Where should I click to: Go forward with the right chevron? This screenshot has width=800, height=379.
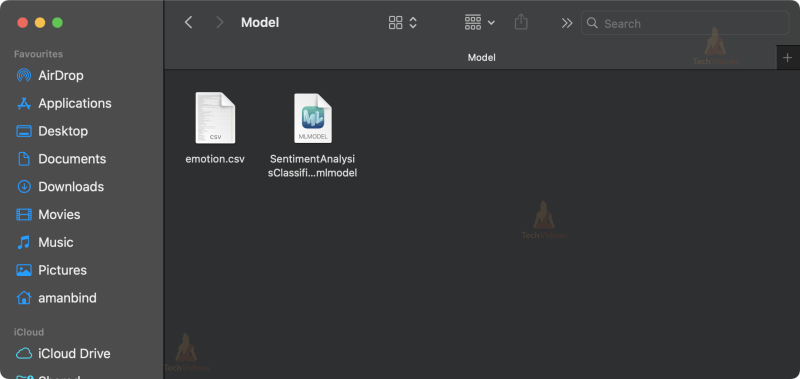tap(220, 22)
